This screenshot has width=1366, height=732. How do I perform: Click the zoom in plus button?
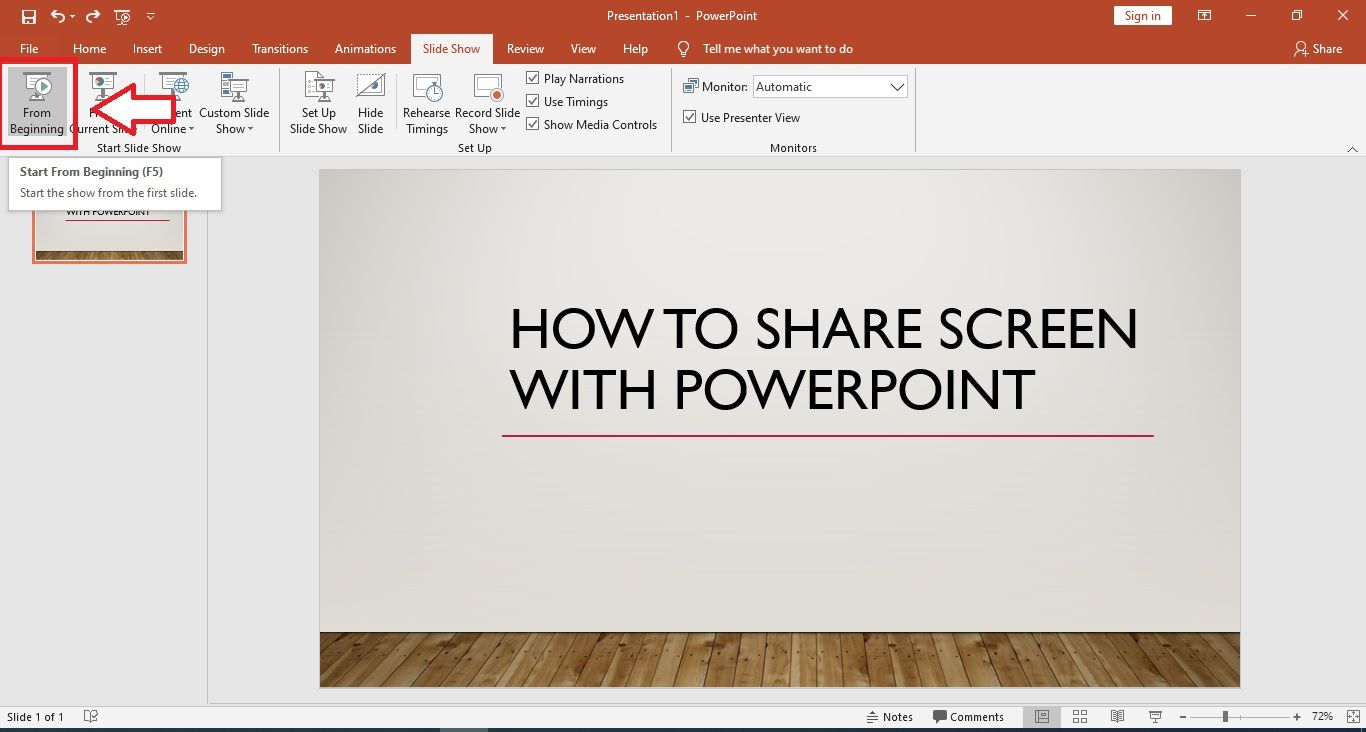(x=1297, y=716)
